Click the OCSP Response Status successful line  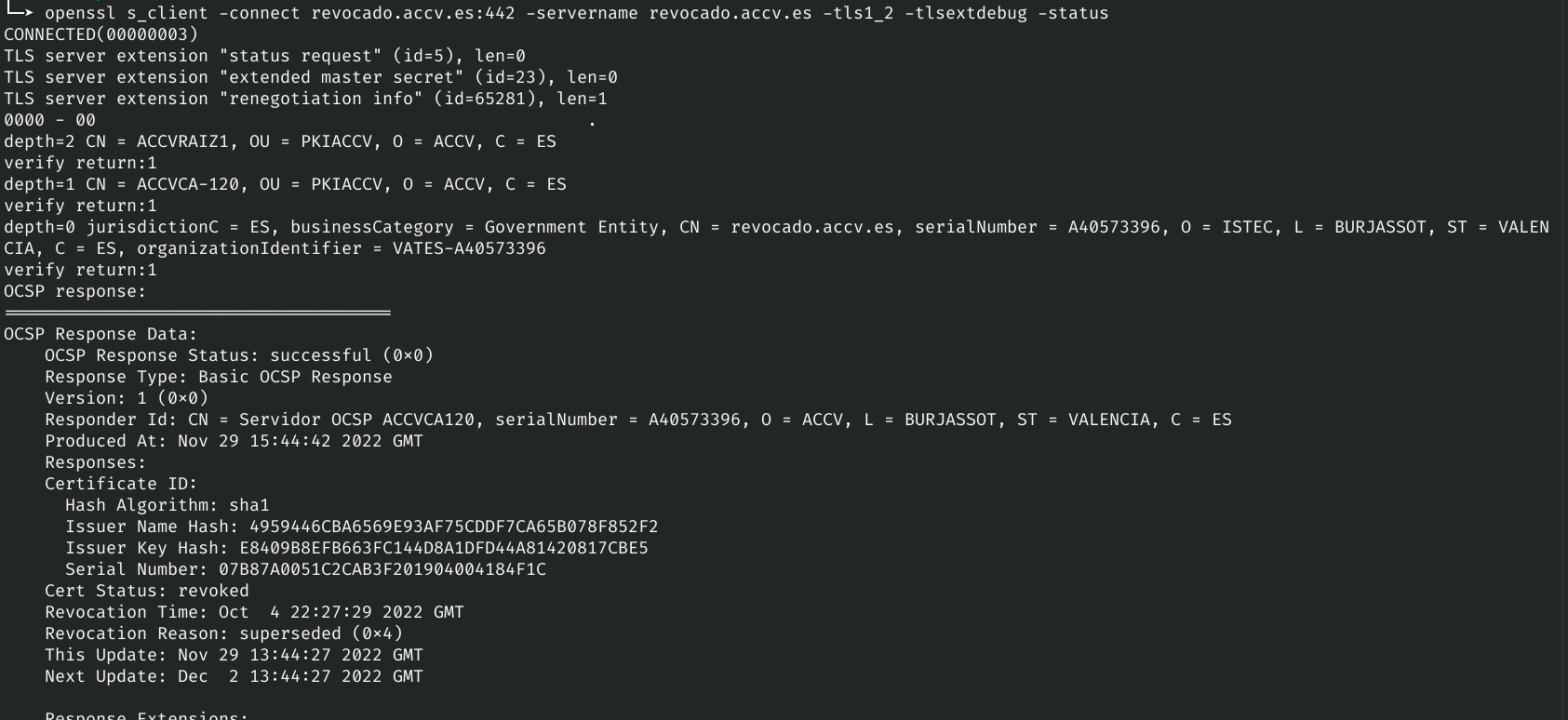pyautogui.click(x=239, y=355)
